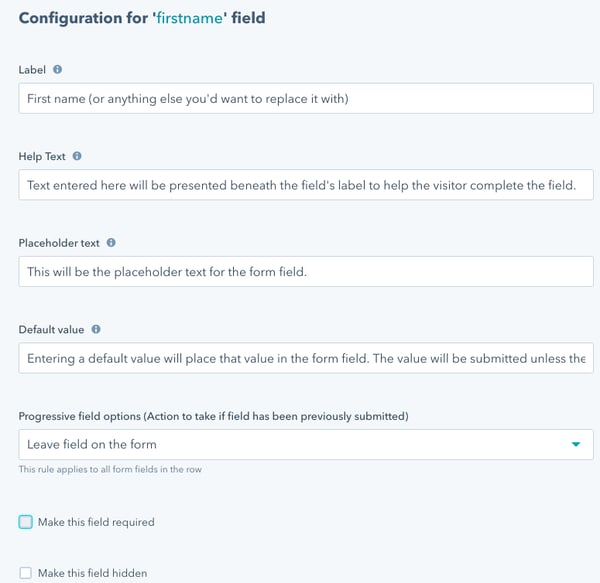Click into the Help Text input box
Viewport: 600px width, 583px height.
[x=305, y=185]
